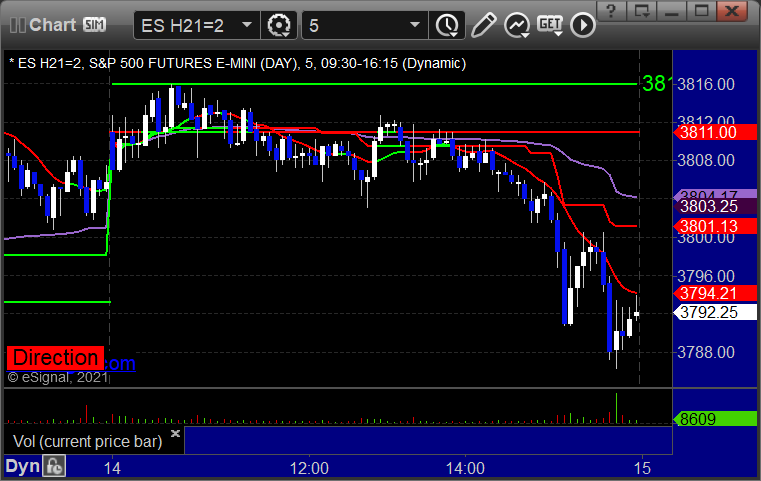This screenshot has width=761, height=481.
Task: Click the 14:00 time axis label
Action: (x=465, y=468)
